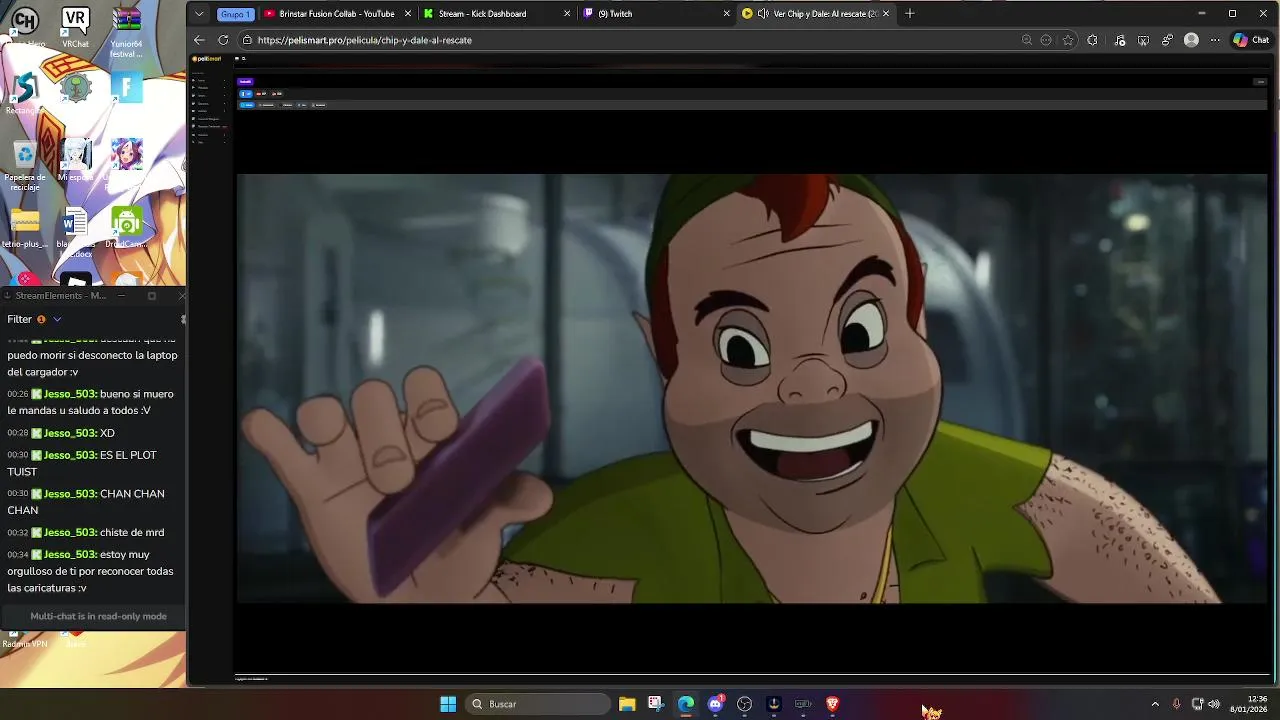
Task: Open the clock and date 12:36
Action: [x=1249, y=704]
